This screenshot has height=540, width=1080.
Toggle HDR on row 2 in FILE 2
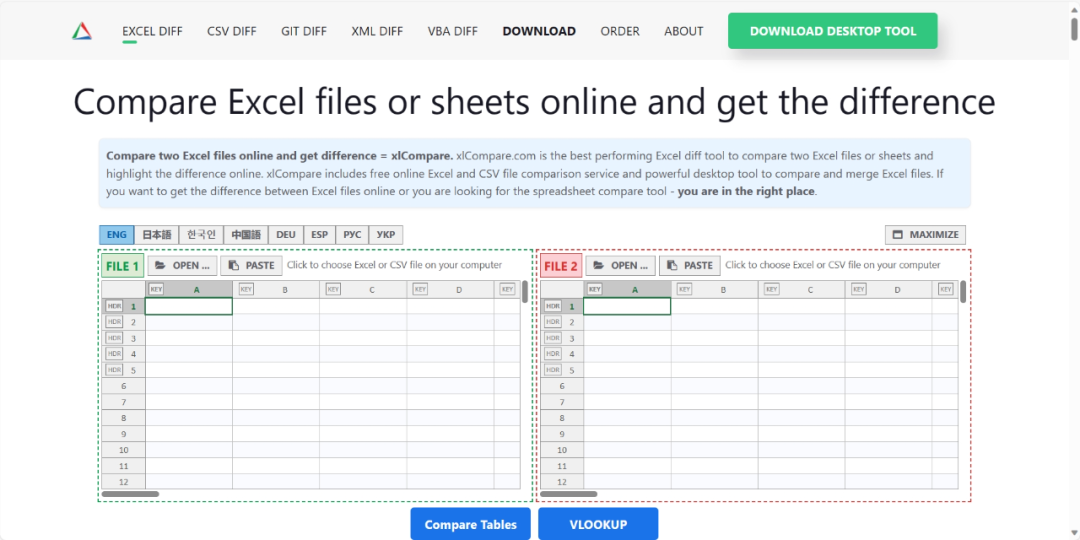(x=552, y=322)
